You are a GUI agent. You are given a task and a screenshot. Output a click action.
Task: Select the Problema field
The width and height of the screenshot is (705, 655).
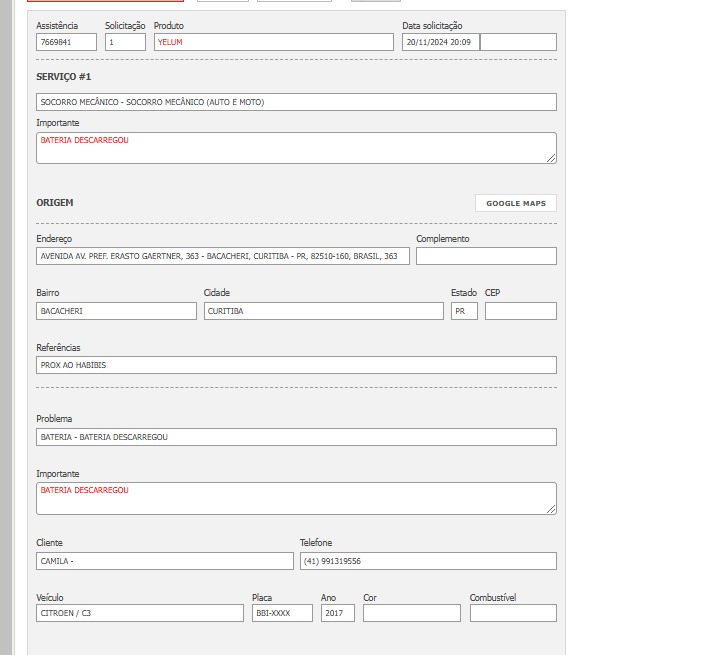click(296, 437)
